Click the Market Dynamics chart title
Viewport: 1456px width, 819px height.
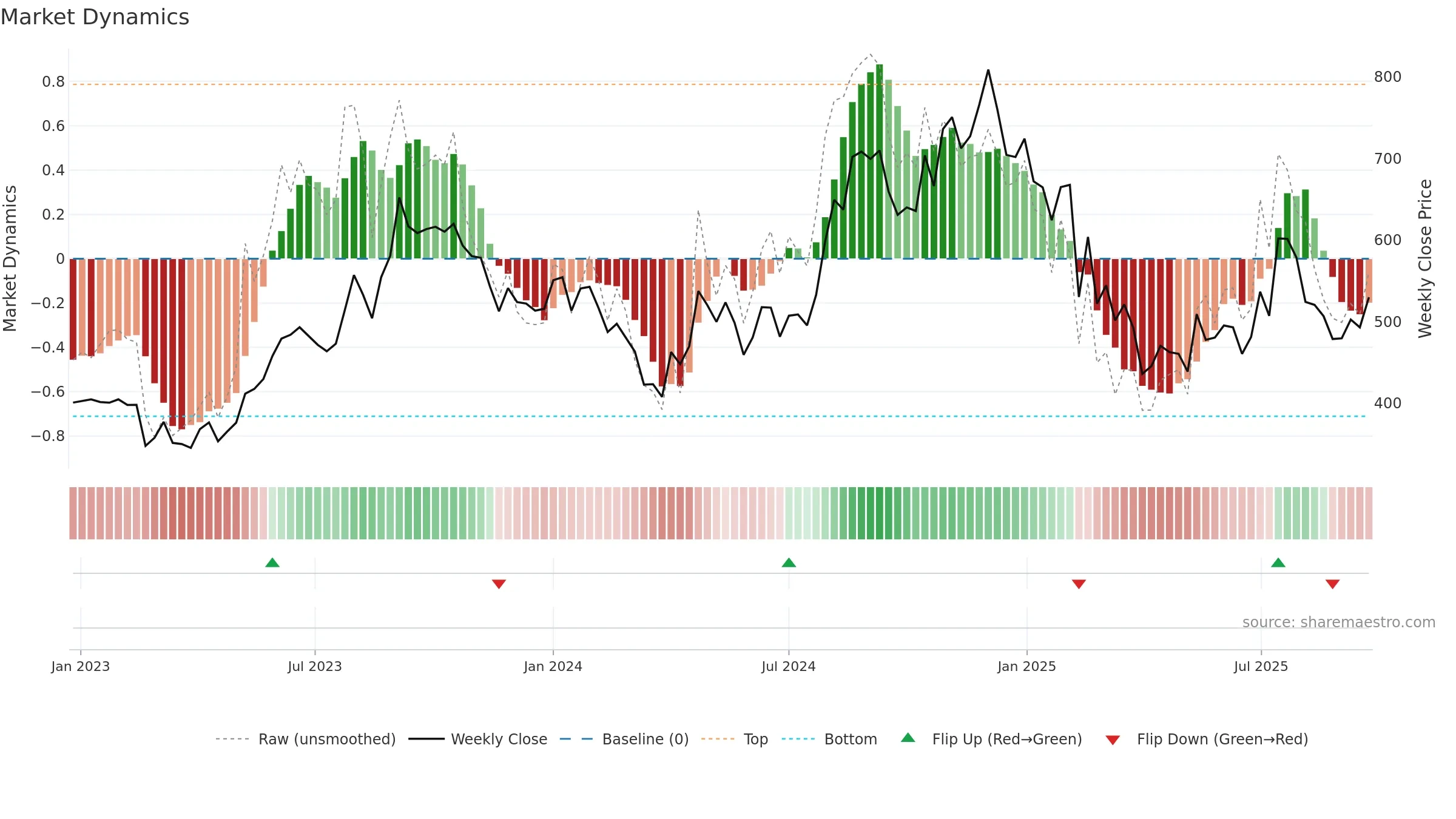95,17
